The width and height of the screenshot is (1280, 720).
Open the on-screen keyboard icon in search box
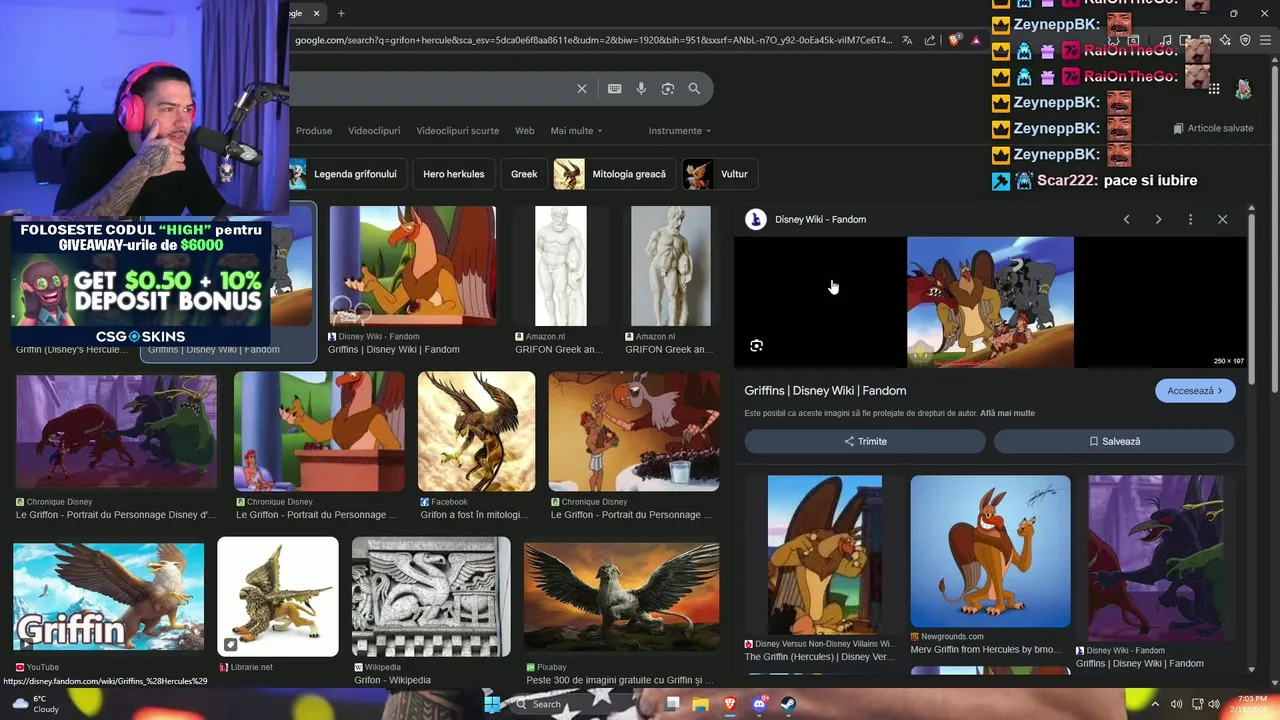tap(615, 89)
